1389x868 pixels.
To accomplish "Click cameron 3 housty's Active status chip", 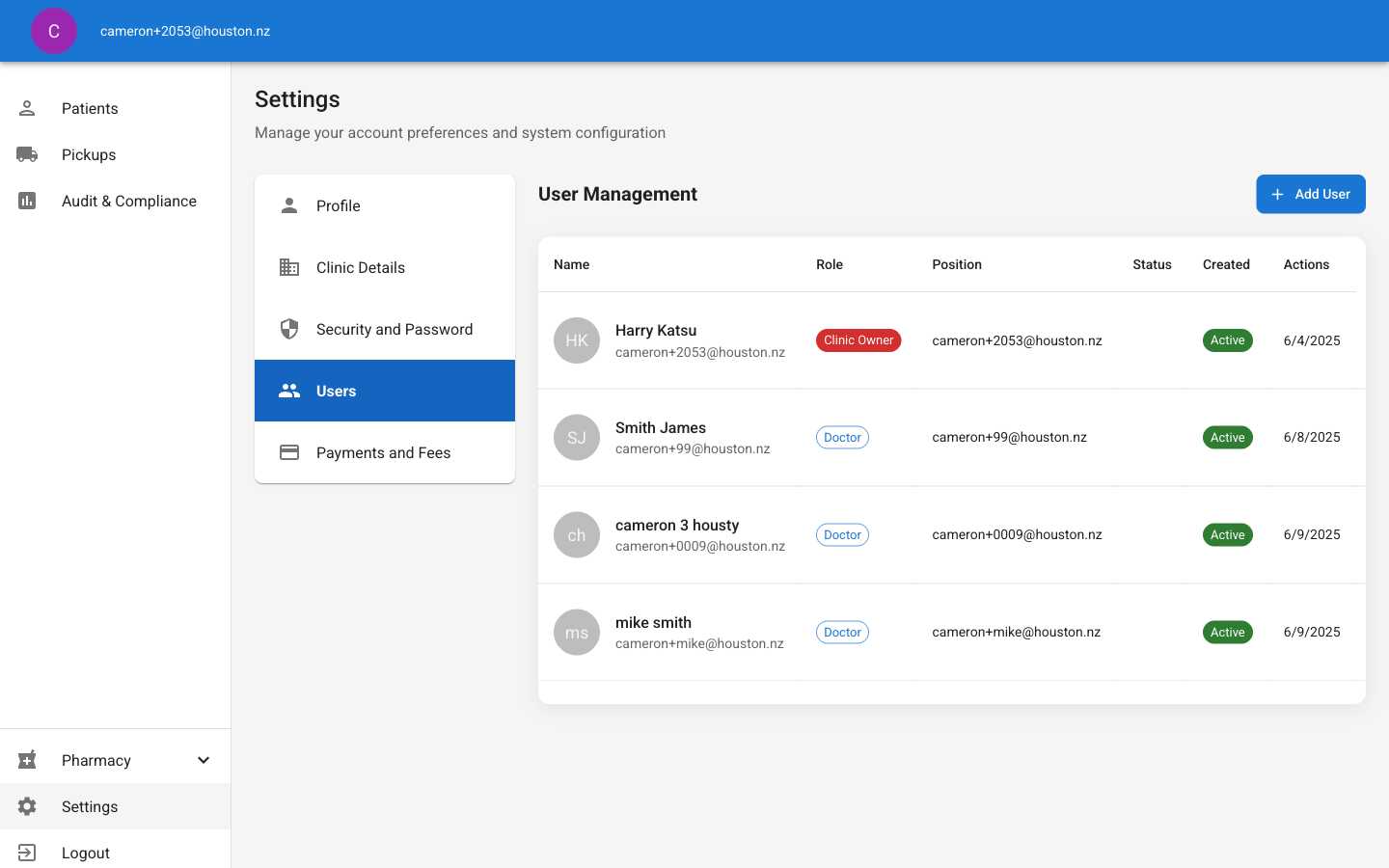I will coord(1227,535).
